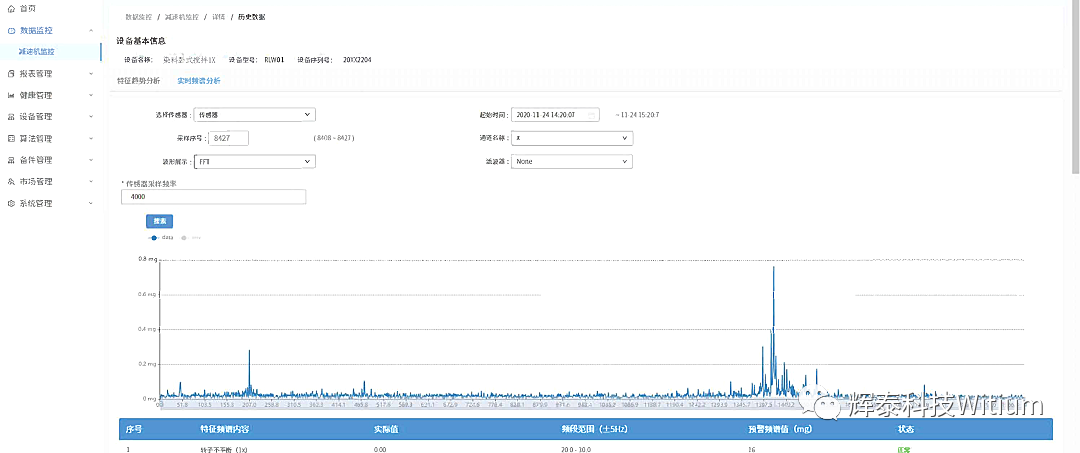Click the 算法管理 sidebar icon

pyautogui.click(x=10, y=139)
